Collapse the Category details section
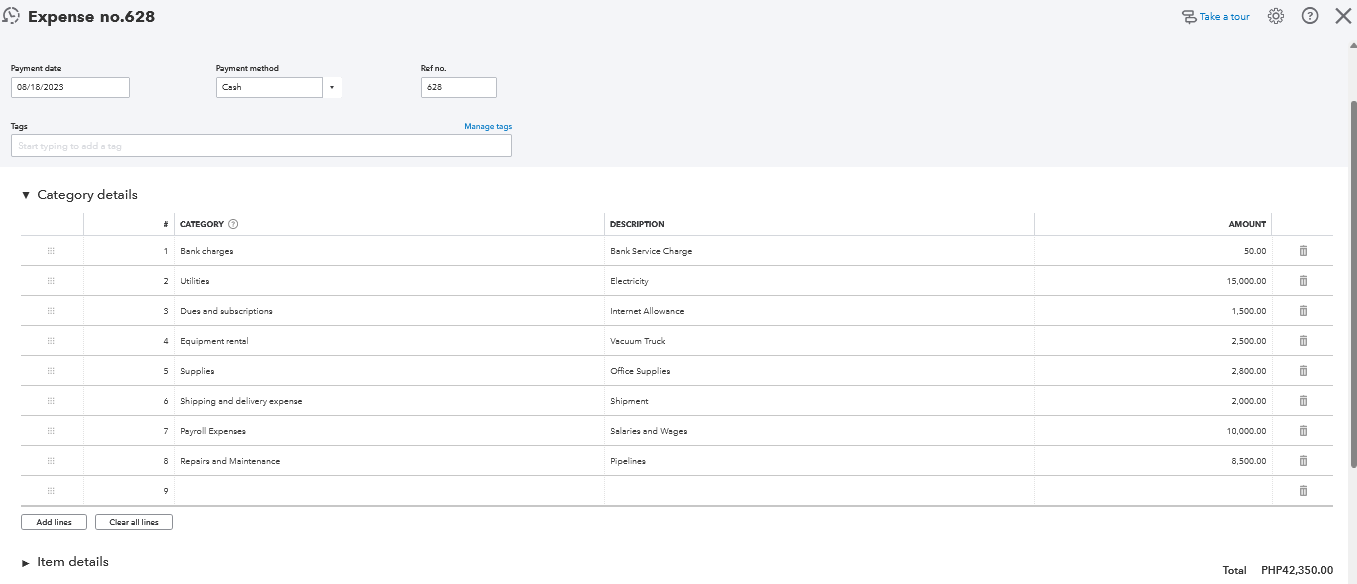The image size is (1357, 584). [x=26, y=195]
